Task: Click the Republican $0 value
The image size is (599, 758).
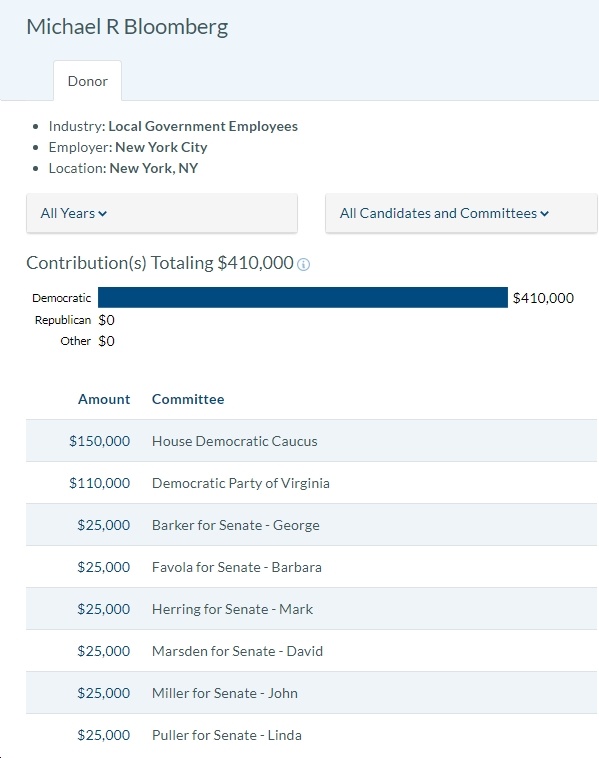Action: 106,320
